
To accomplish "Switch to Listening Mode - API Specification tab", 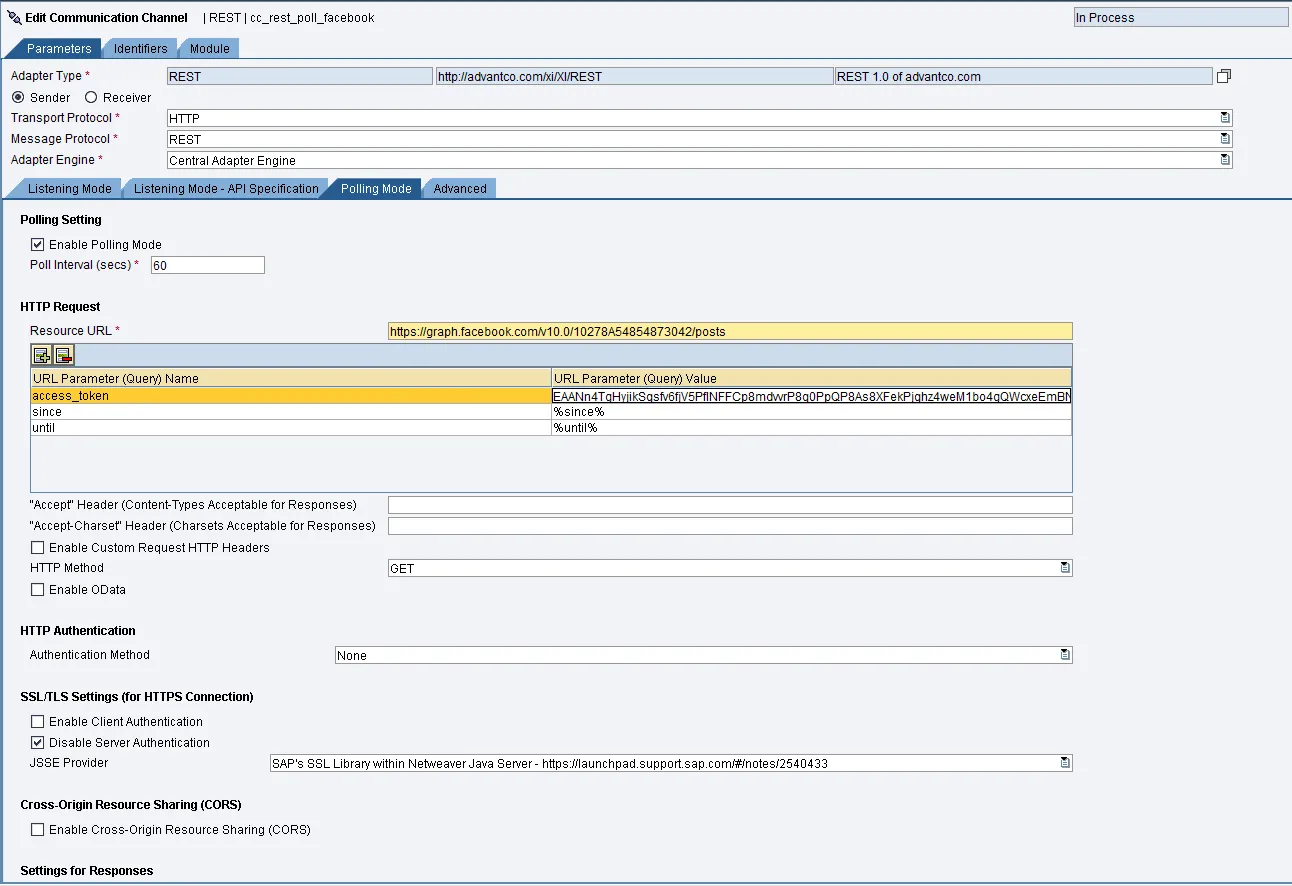I will click(226, 189).
